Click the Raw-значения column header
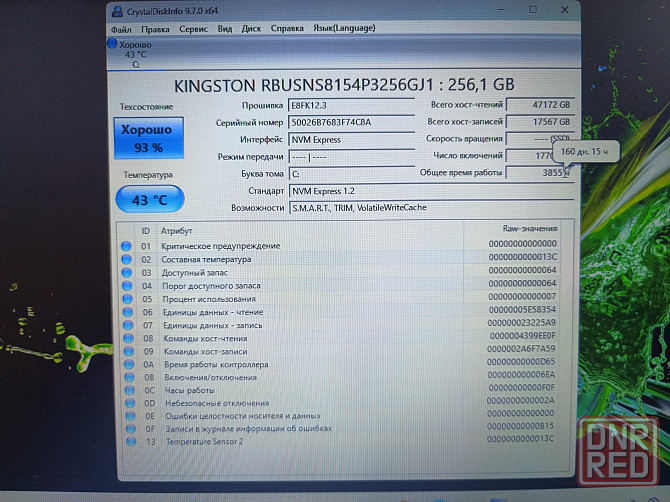Screen dimensions: 670x502 pyautogui.click(x=529, y=229)
